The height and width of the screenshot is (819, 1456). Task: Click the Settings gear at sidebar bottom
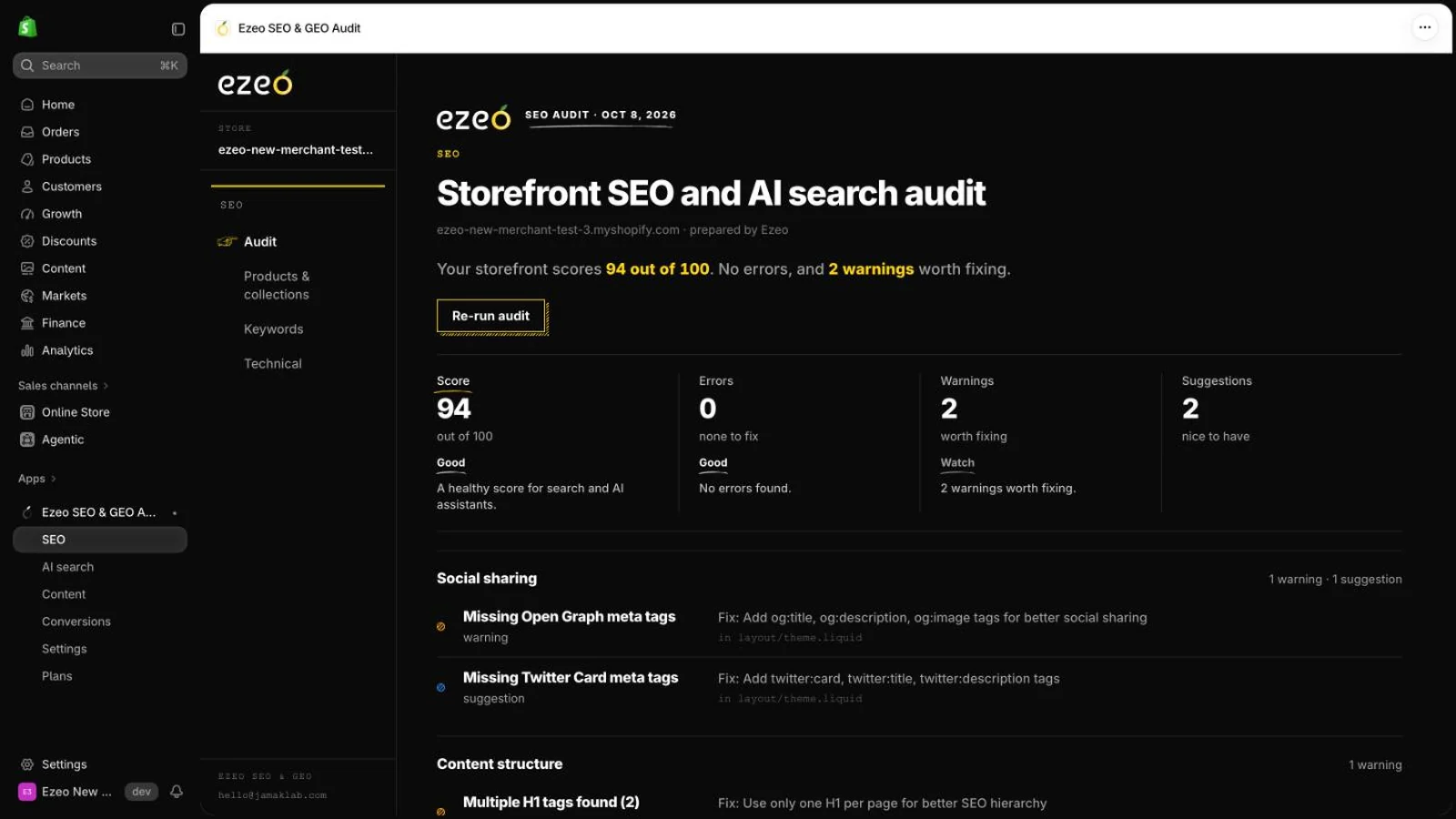27,764
